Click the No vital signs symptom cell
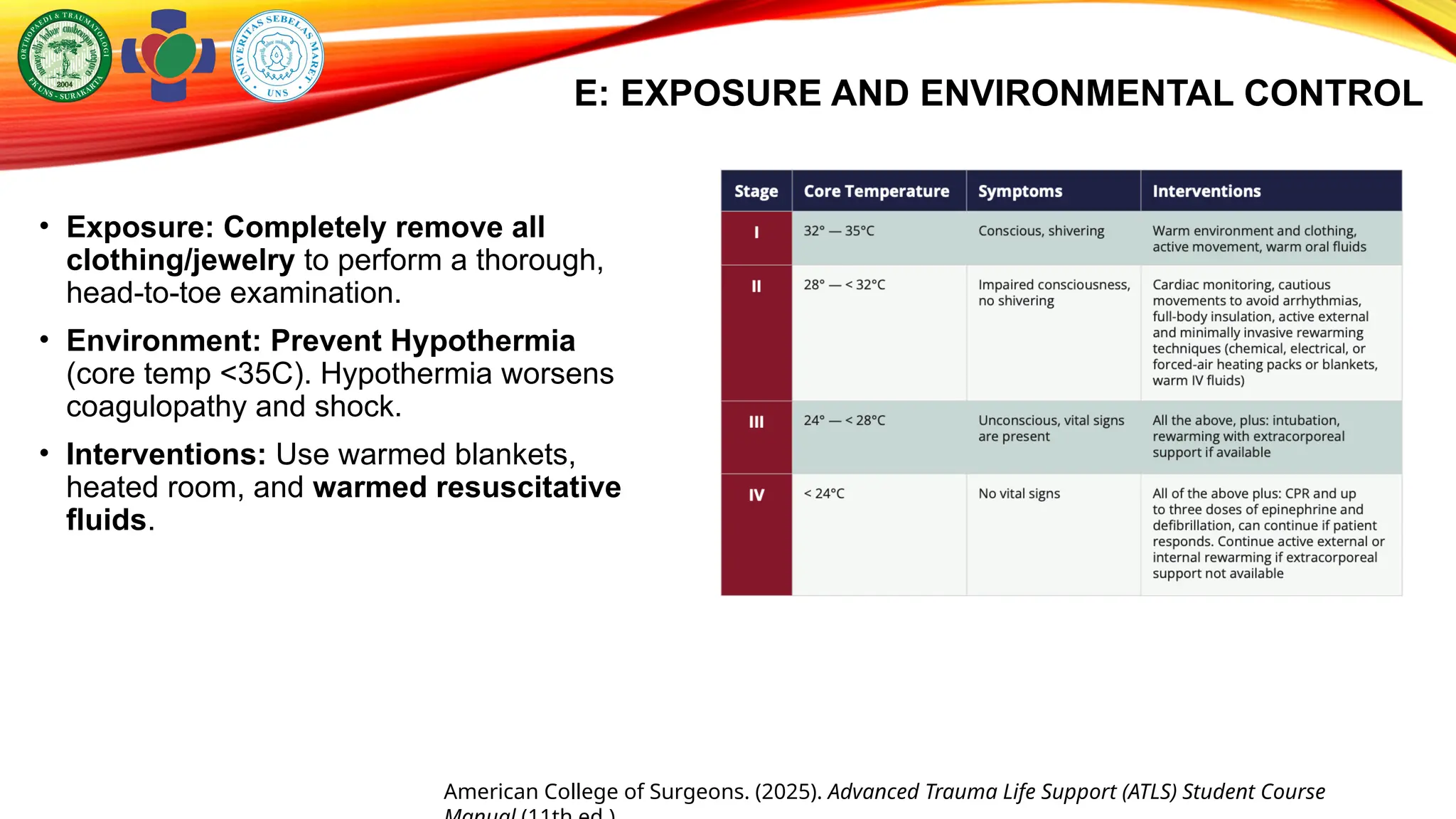1456x819 pixels. (1019, 493)
